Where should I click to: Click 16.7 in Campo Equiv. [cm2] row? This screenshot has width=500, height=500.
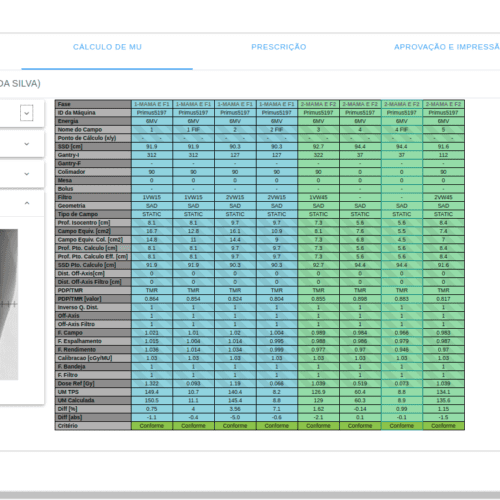tap(152, 231)
